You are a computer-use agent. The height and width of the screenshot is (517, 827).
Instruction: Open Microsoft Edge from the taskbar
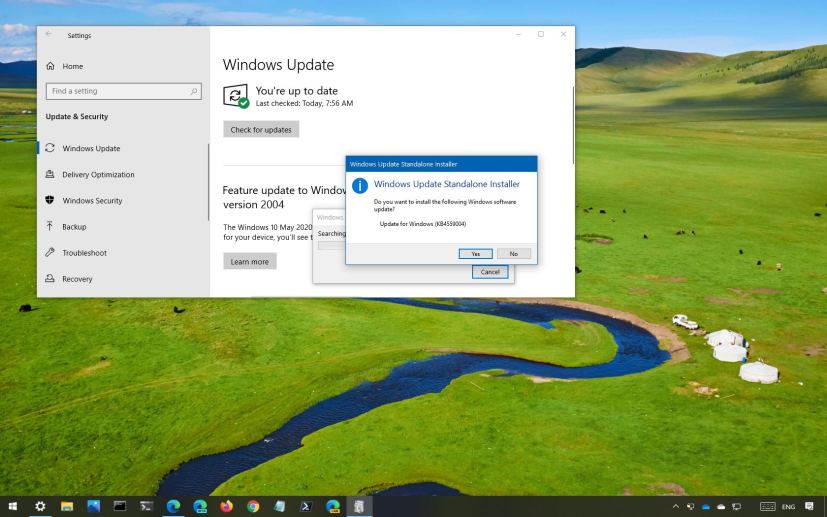pos(174,506)
